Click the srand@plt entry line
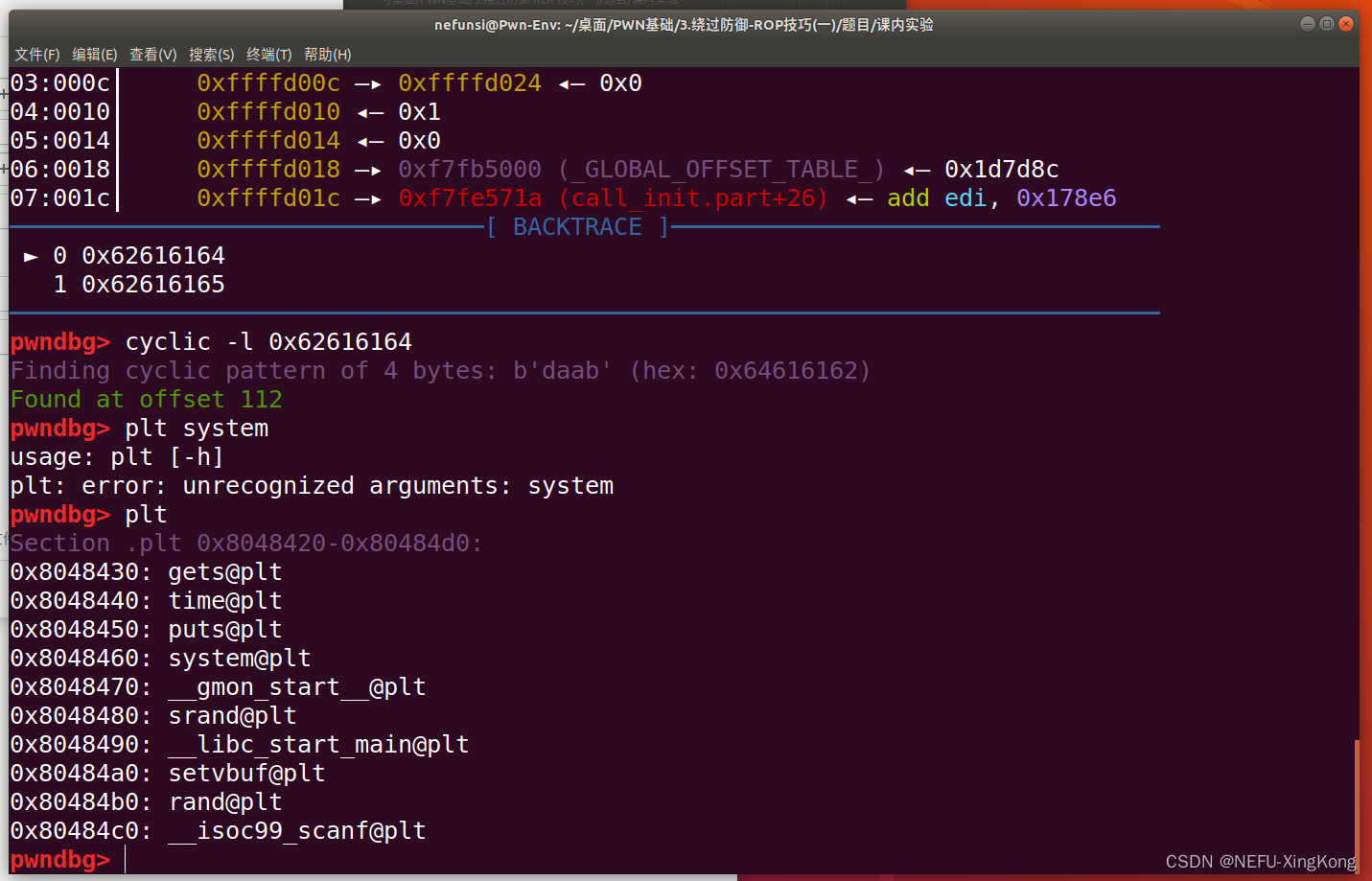This screenshot has width=1372, height=881. (x=153, y=716)
